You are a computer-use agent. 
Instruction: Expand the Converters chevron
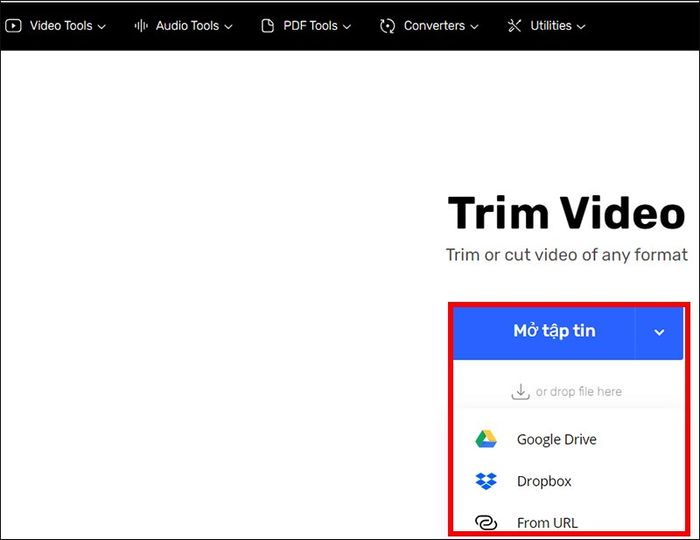point(474,27)
